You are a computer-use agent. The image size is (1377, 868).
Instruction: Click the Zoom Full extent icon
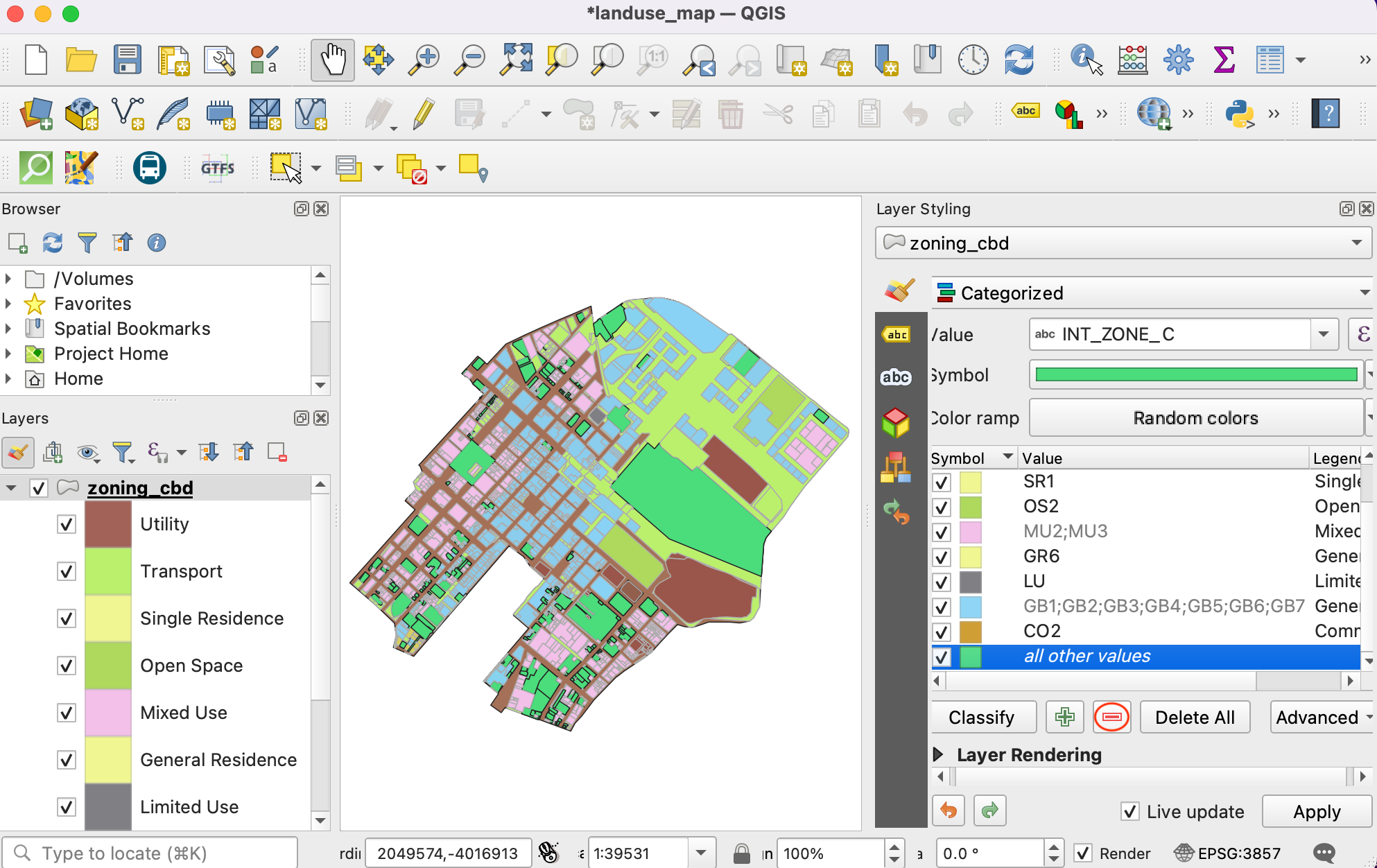click(x=517, y=60)
